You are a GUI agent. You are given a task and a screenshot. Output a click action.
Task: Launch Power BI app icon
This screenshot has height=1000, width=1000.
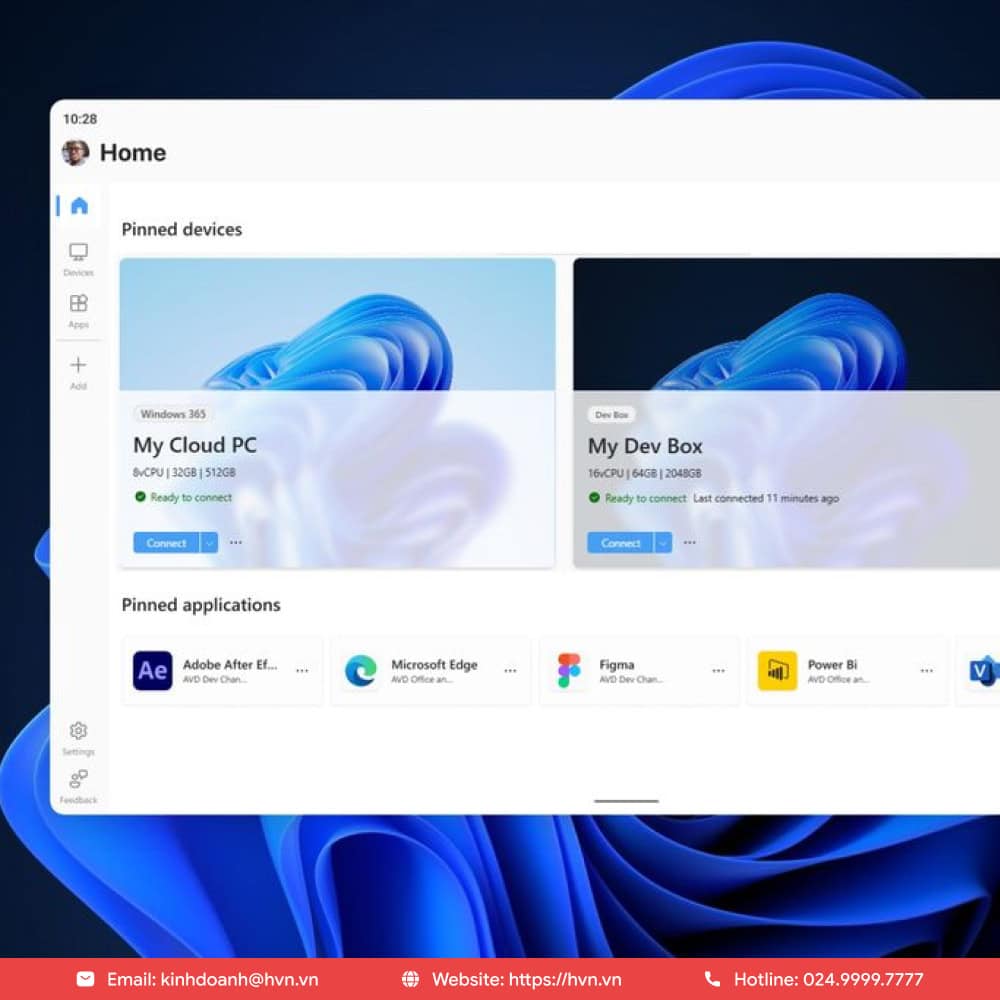[x=777, y=670]
